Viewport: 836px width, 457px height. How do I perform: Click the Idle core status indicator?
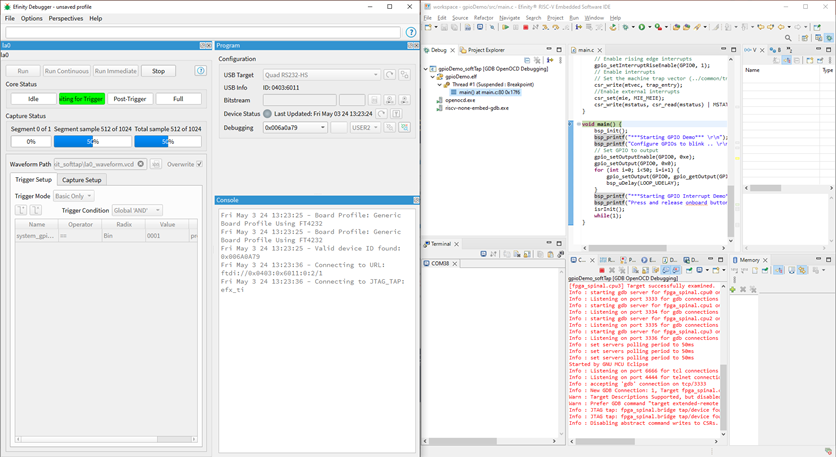point(34,99)
